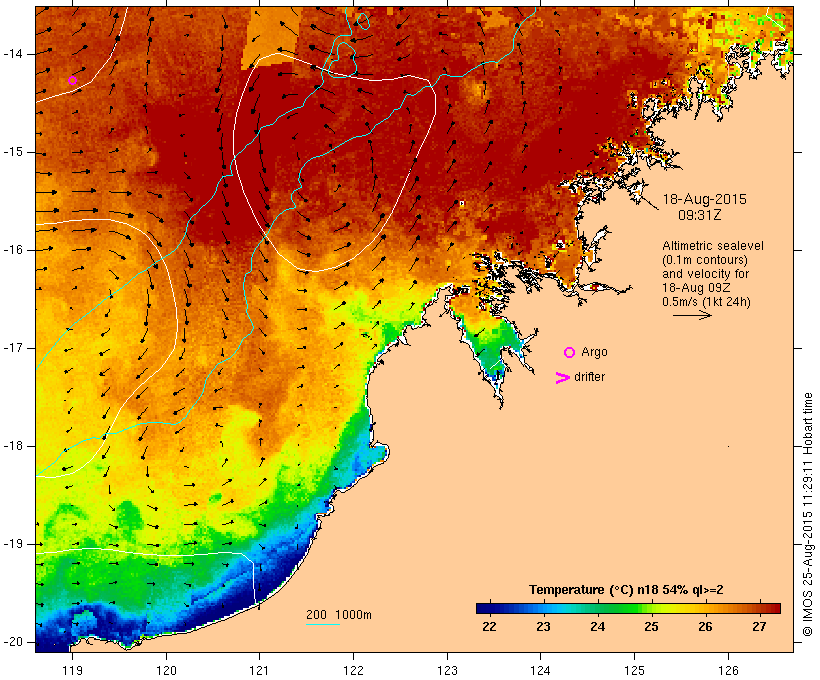Click the latitude label -15
This screenshot has height=680, width=820.
(13, 152)
